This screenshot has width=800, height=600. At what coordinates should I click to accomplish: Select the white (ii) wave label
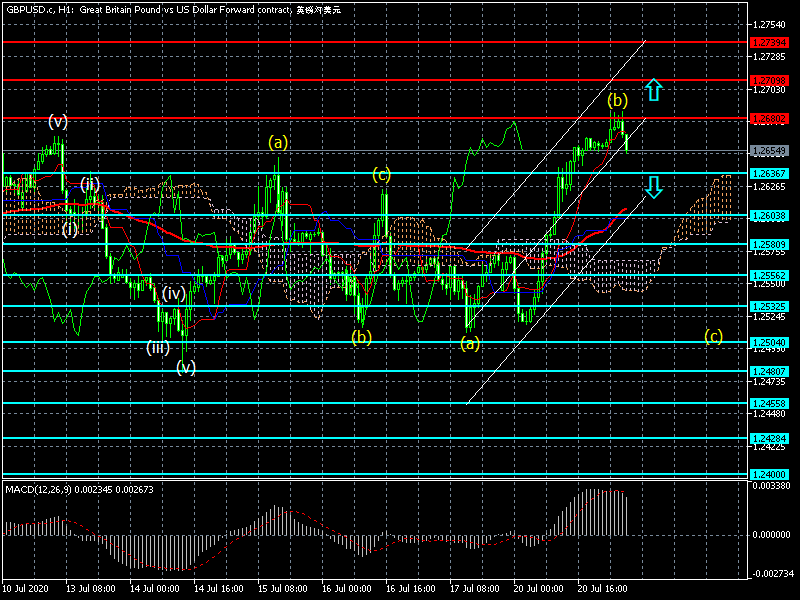click(91, 183)
